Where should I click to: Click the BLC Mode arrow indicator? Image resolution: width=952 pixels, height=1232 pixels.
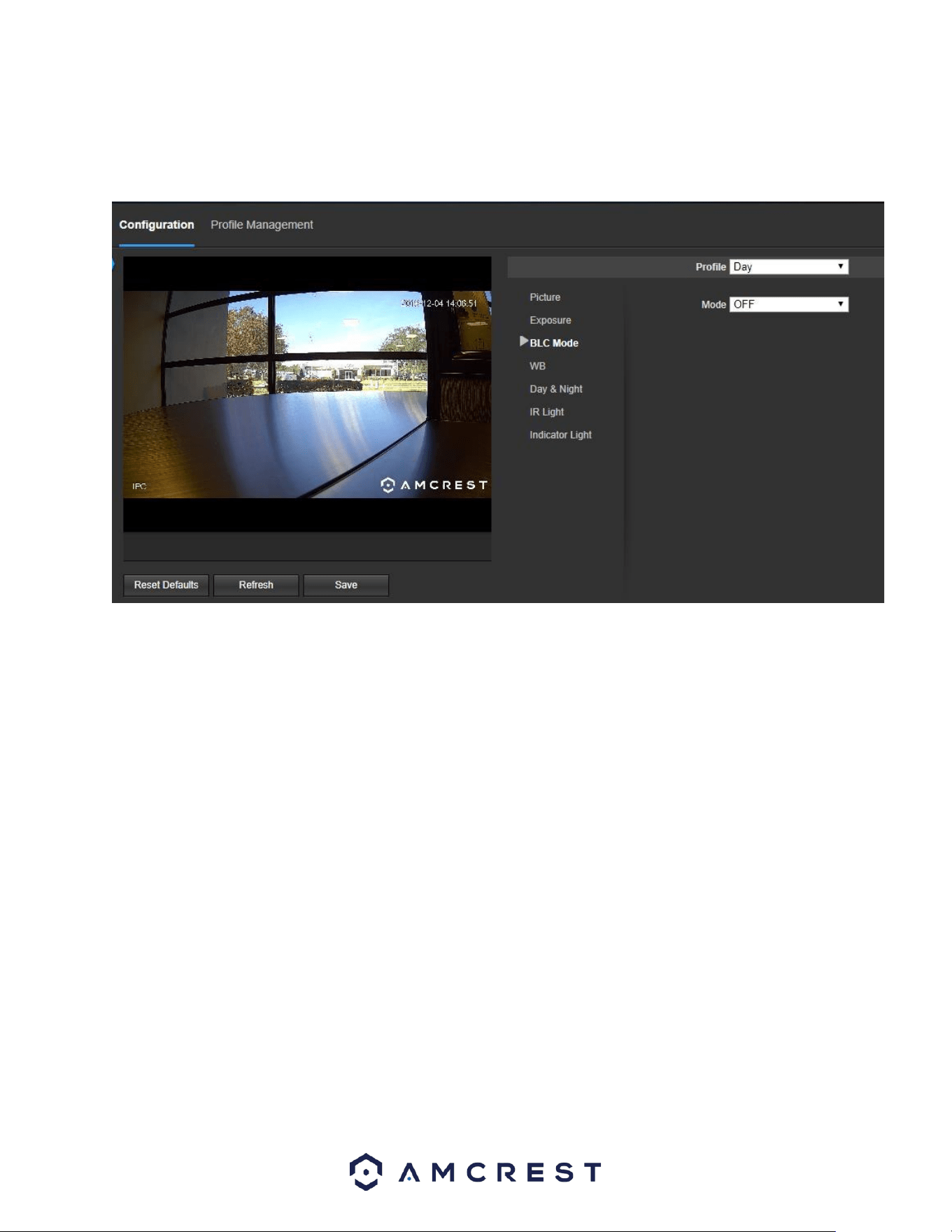[524, 341]
